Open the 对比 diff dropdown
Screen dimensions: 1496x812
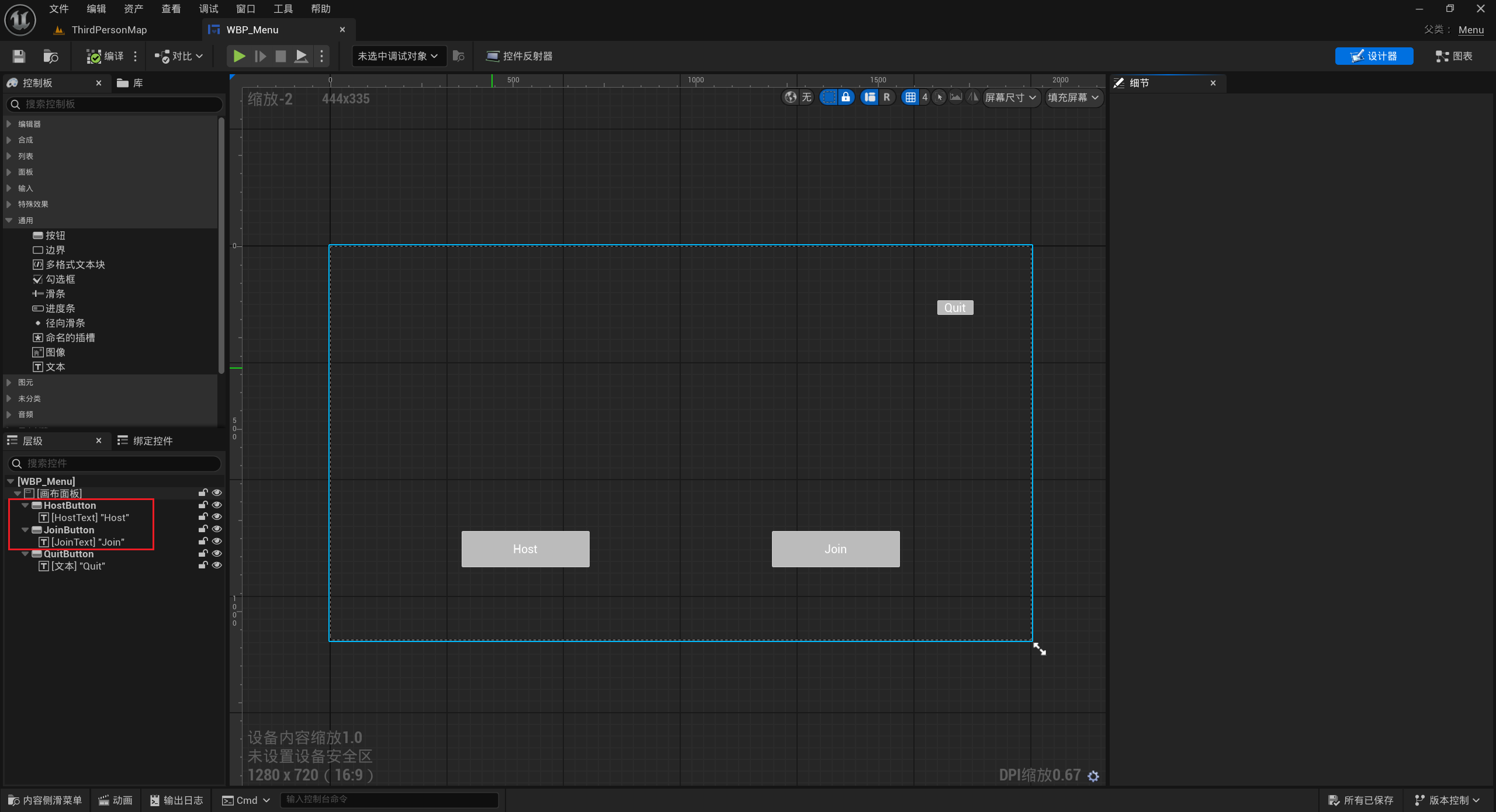point(178,56)
